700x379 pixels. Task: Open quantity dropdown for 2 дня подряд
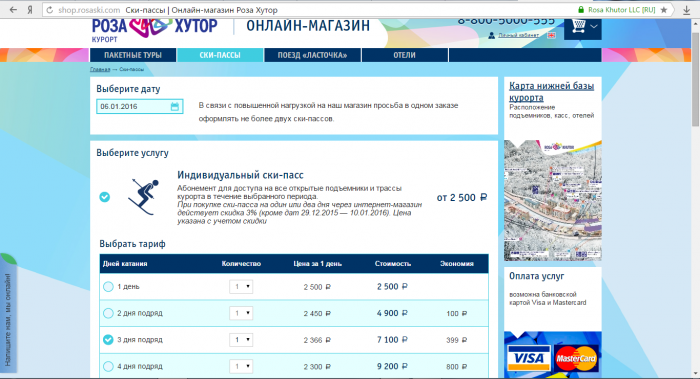[x=241, y=313]
